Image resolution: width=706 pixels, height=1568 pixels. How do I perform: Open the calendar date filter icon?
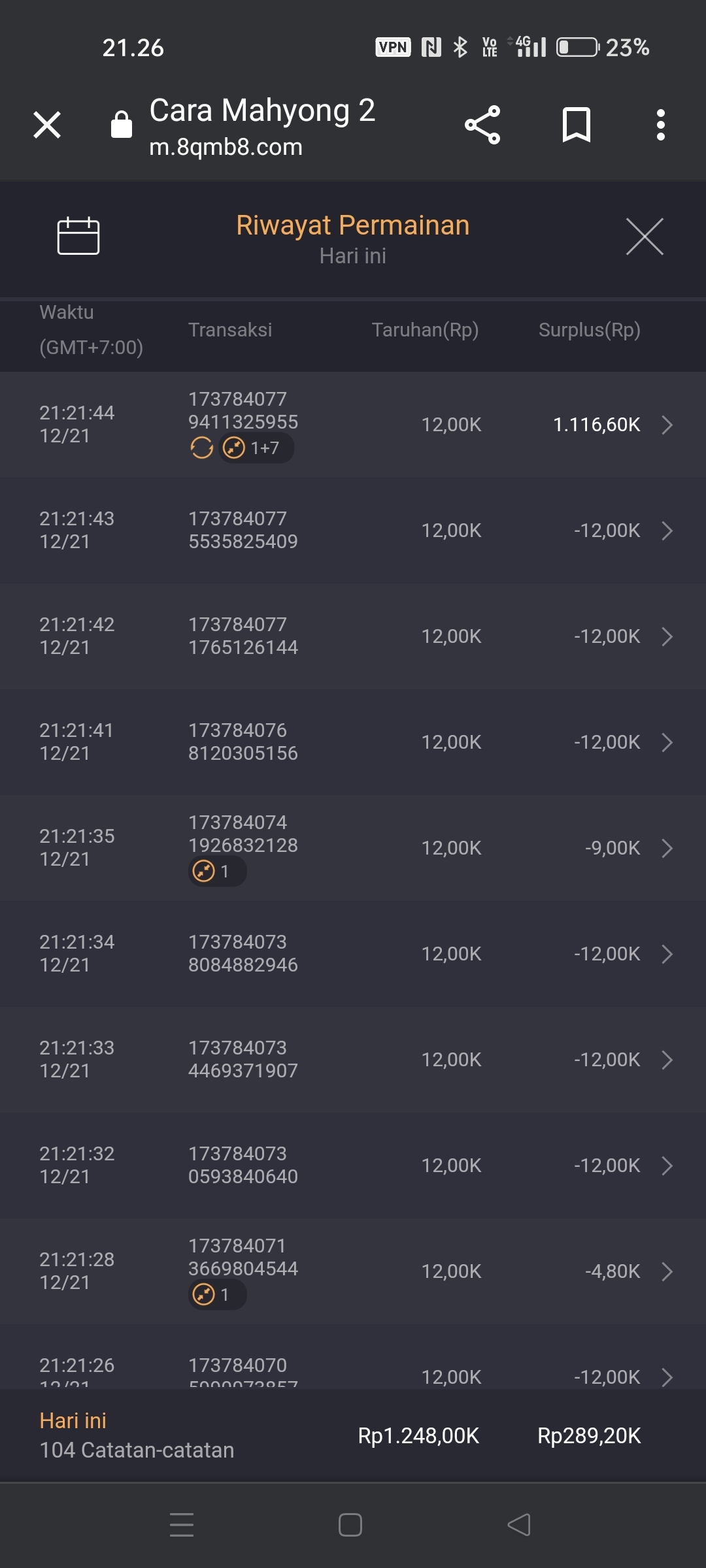(x=78, y=235)
